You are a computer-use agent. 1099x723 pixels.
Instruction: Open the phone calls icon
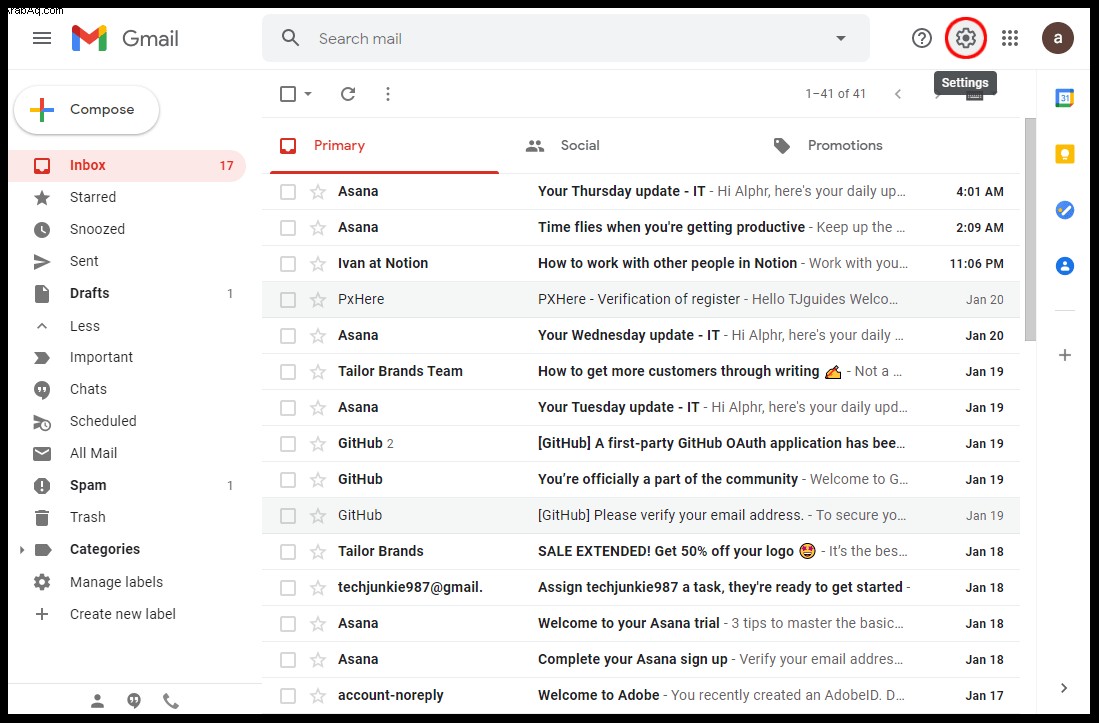(x=171, y=701)
